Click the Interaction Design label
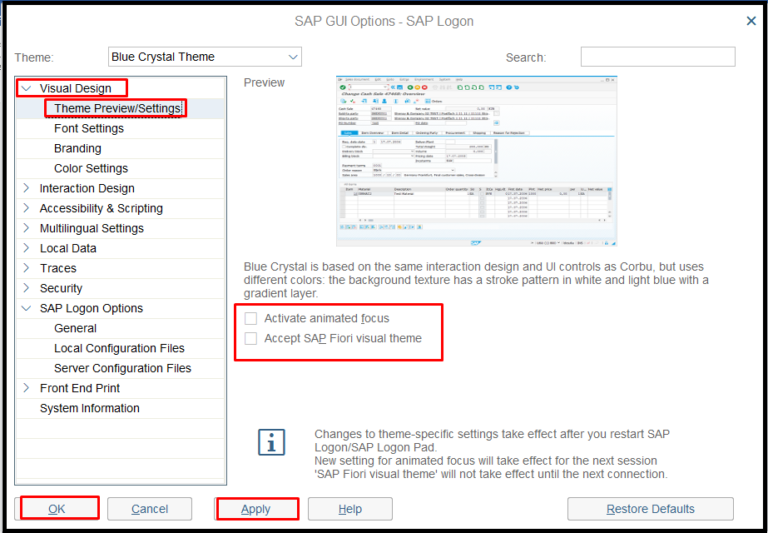The image size is (768, 533). 87,188
